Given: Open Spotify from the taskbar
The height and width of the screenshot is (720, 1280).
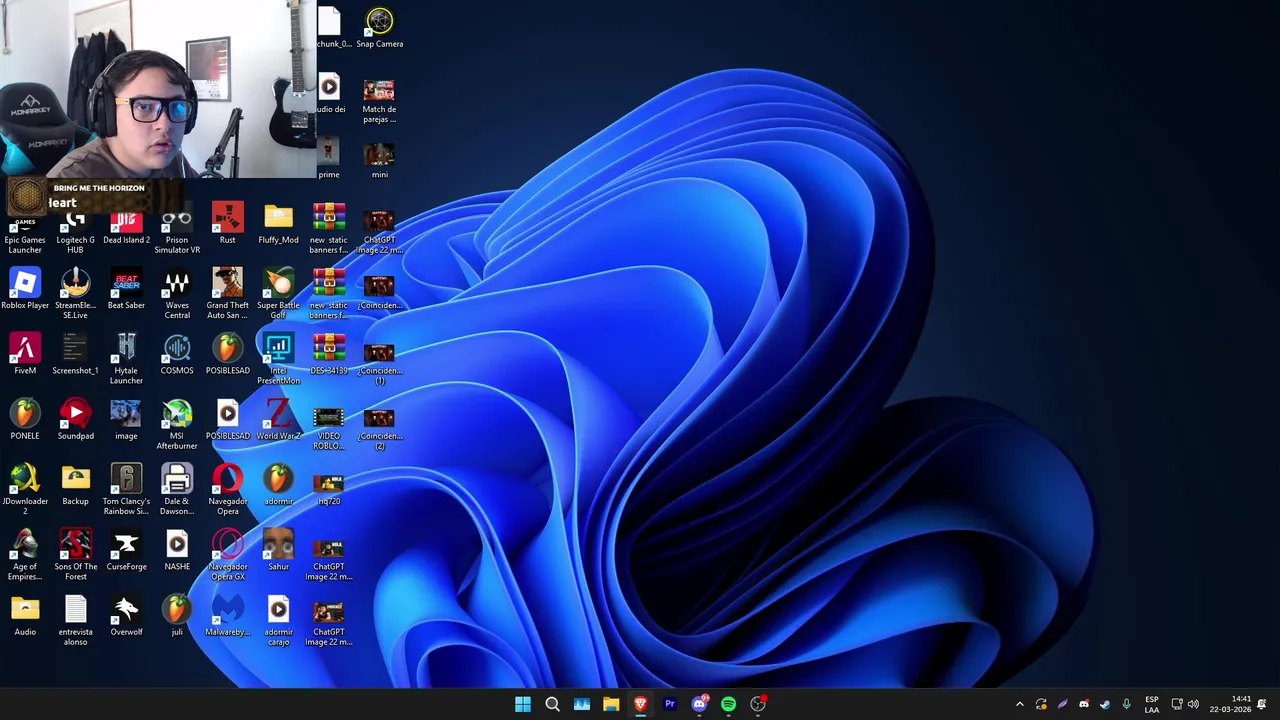Looking at the screenshot, I should [x=728, y=704].
